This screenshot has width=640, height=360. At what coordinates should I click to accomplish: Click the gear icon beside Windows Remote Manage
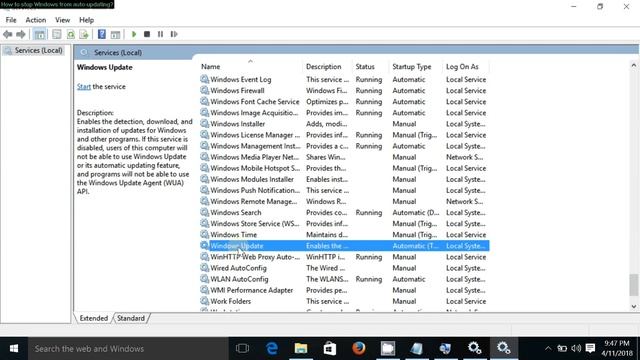point(204,201)
